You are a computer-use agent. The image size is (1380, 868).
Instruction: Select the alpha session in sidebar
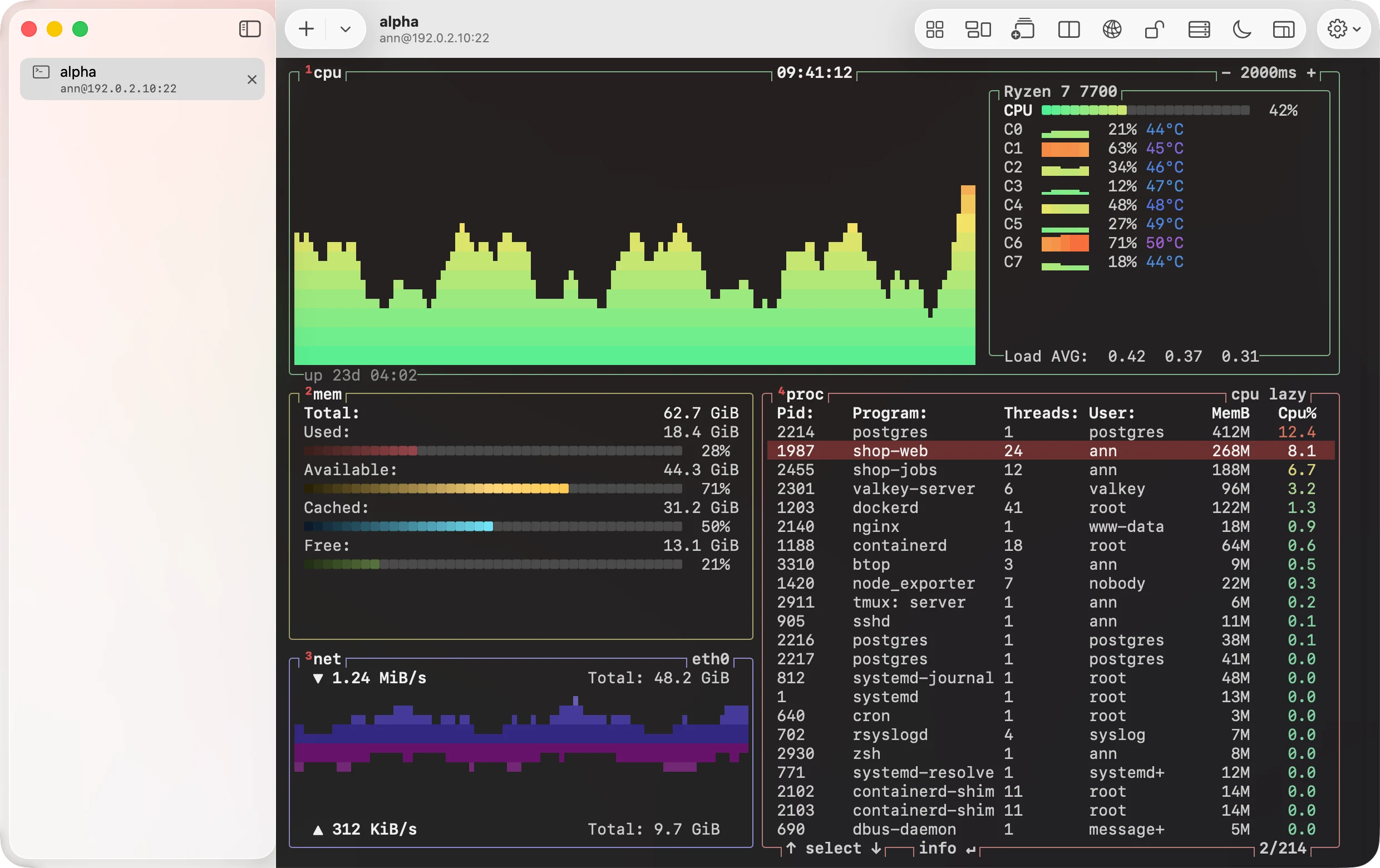pyautogui.click(x=142, y=79)
